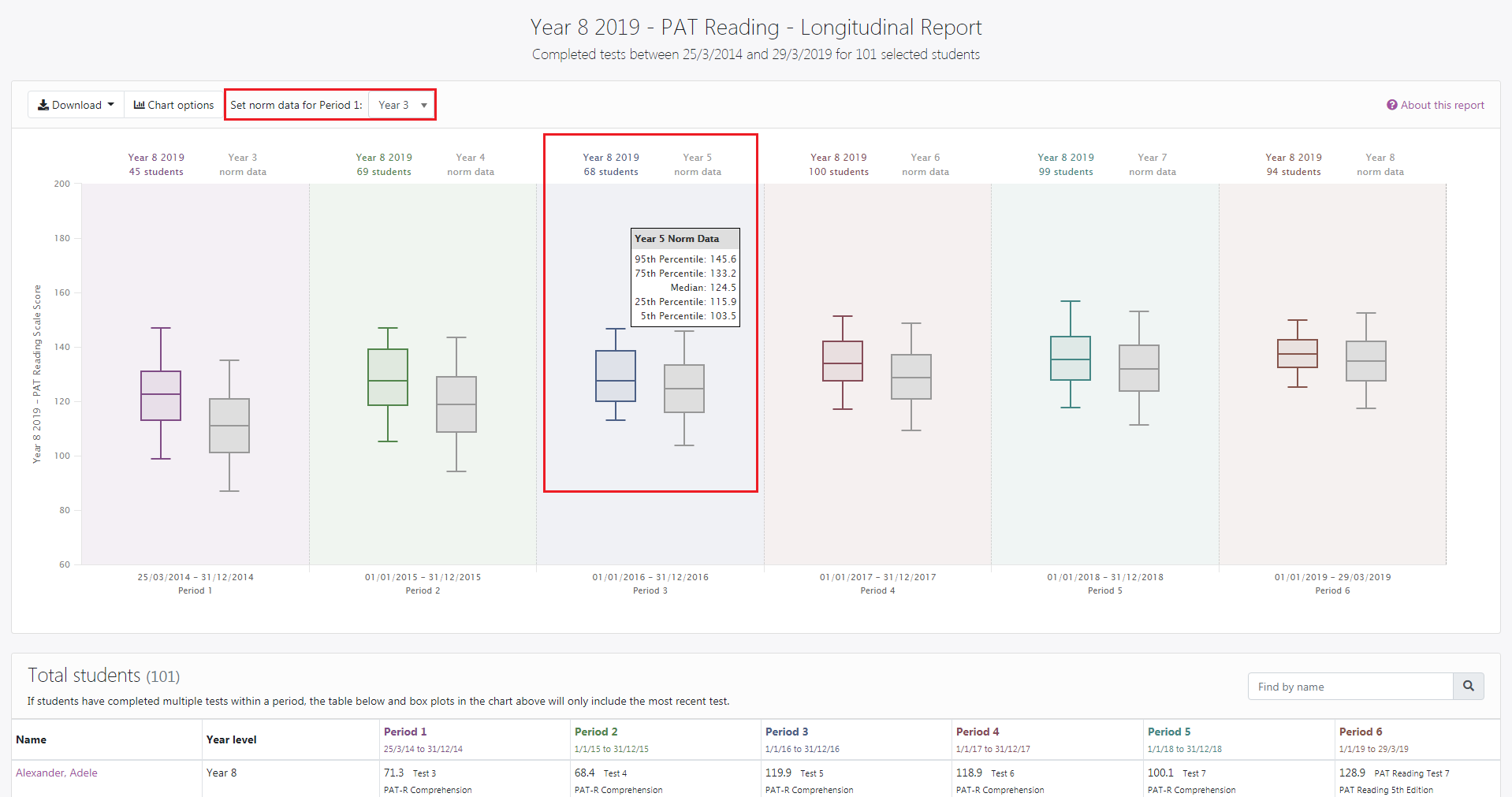The width and height of the screenshot is (1512, 797).
Task: Click the 01/01/2016 - 31/12/2016 axis label
Action: [x=650, y=577]
